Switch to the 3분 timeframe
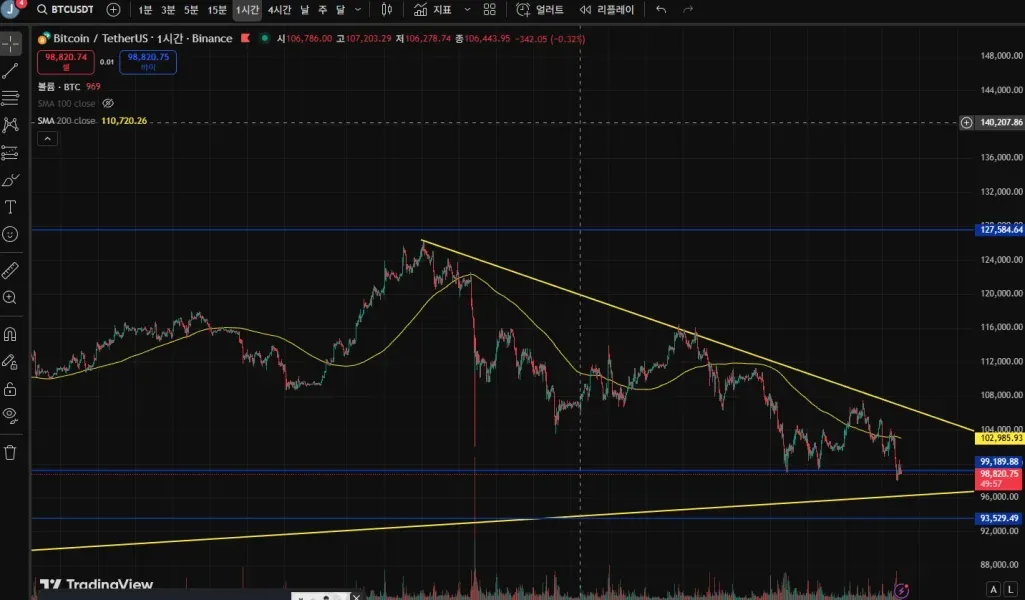This screenshot has height=600, width=1025. pos(168,10)
